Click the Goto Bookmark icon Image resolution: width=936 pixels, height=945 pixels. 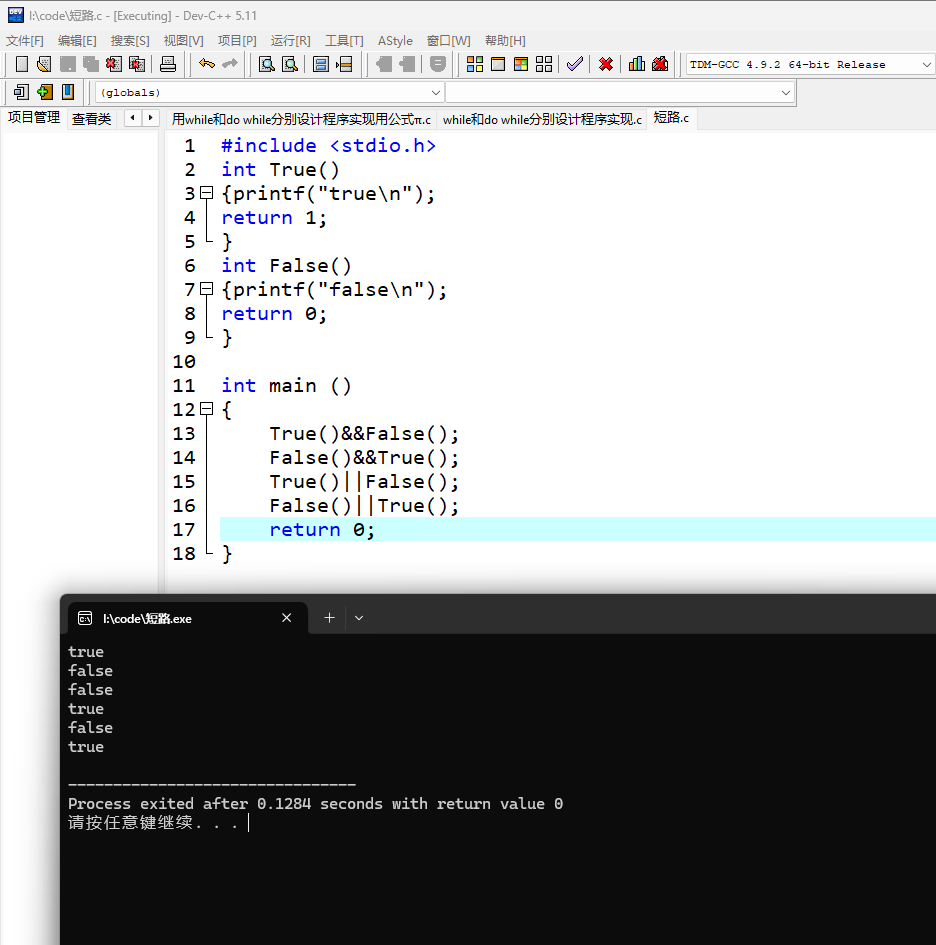pos(68,92)
